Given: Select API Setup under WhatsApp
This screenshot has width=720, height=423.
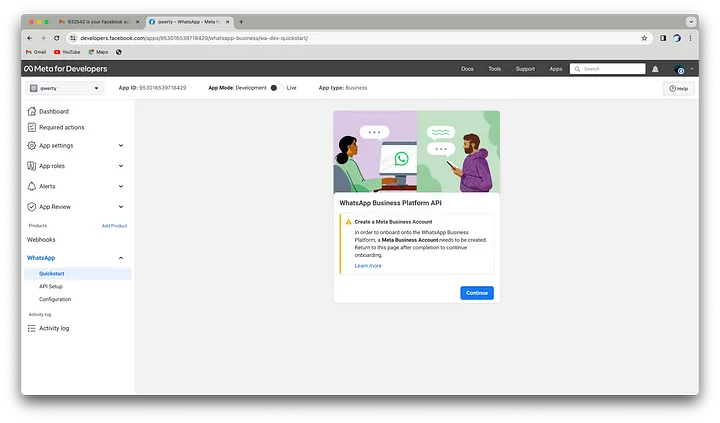Looking at the screenshot, I should pyautogui.click(x=51, y=287).
